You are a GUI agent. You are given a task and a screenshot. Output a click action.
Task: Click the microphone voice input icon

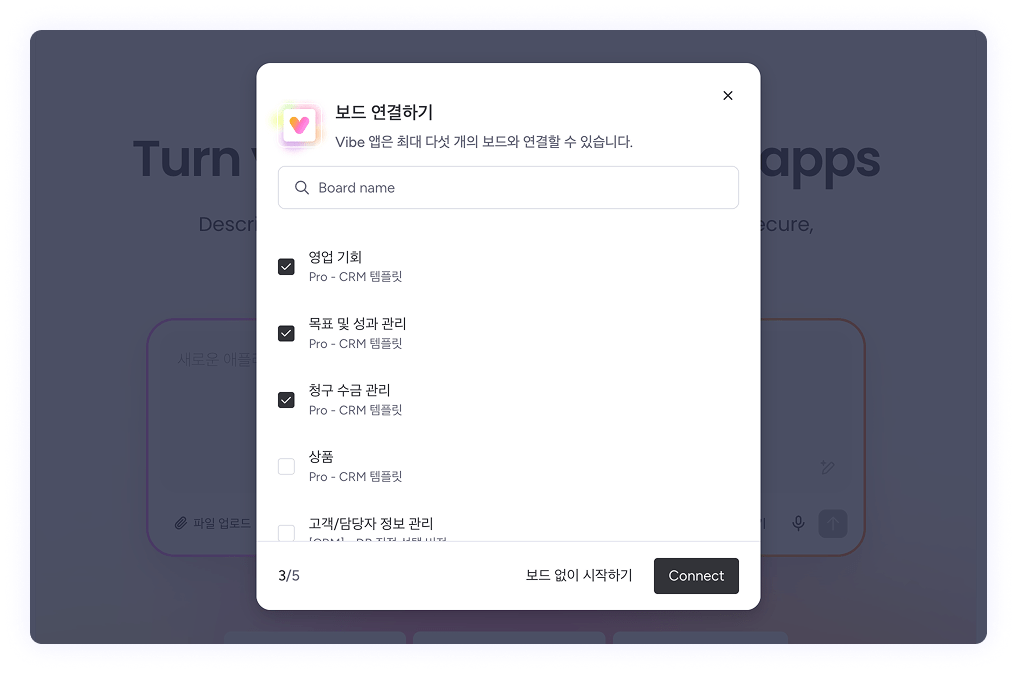coord(798,523)
